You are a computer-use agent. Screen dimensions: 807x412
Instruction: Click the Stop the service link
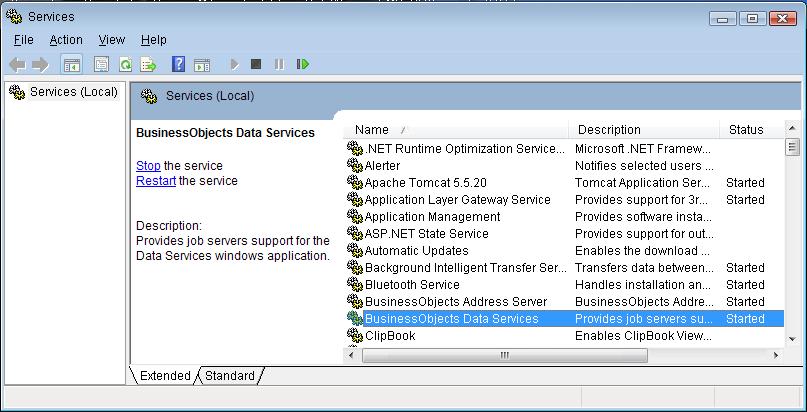pyautogui.click(x=148, y=166)
